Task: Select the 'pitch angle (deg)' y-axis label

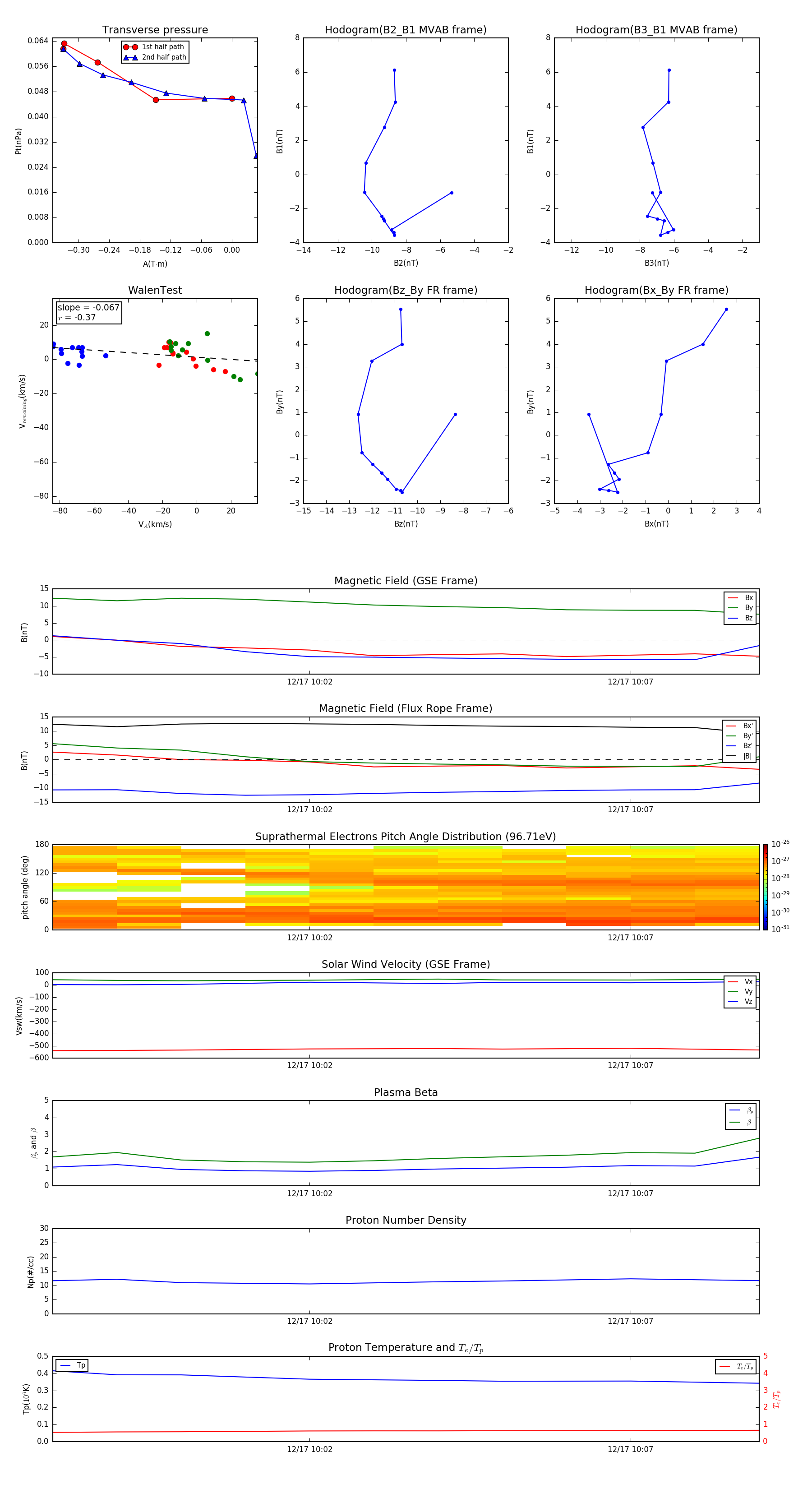Action: (x=25, y=887)
